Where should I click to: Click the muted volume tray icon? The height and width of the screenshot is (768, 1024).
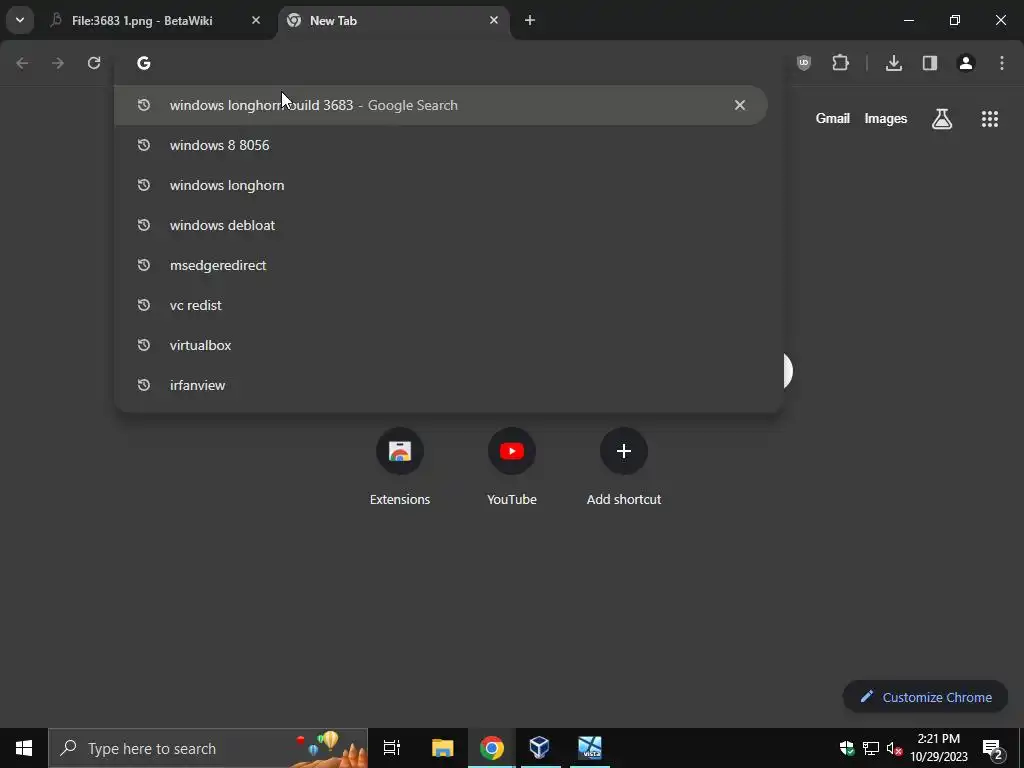pos(894,748)
